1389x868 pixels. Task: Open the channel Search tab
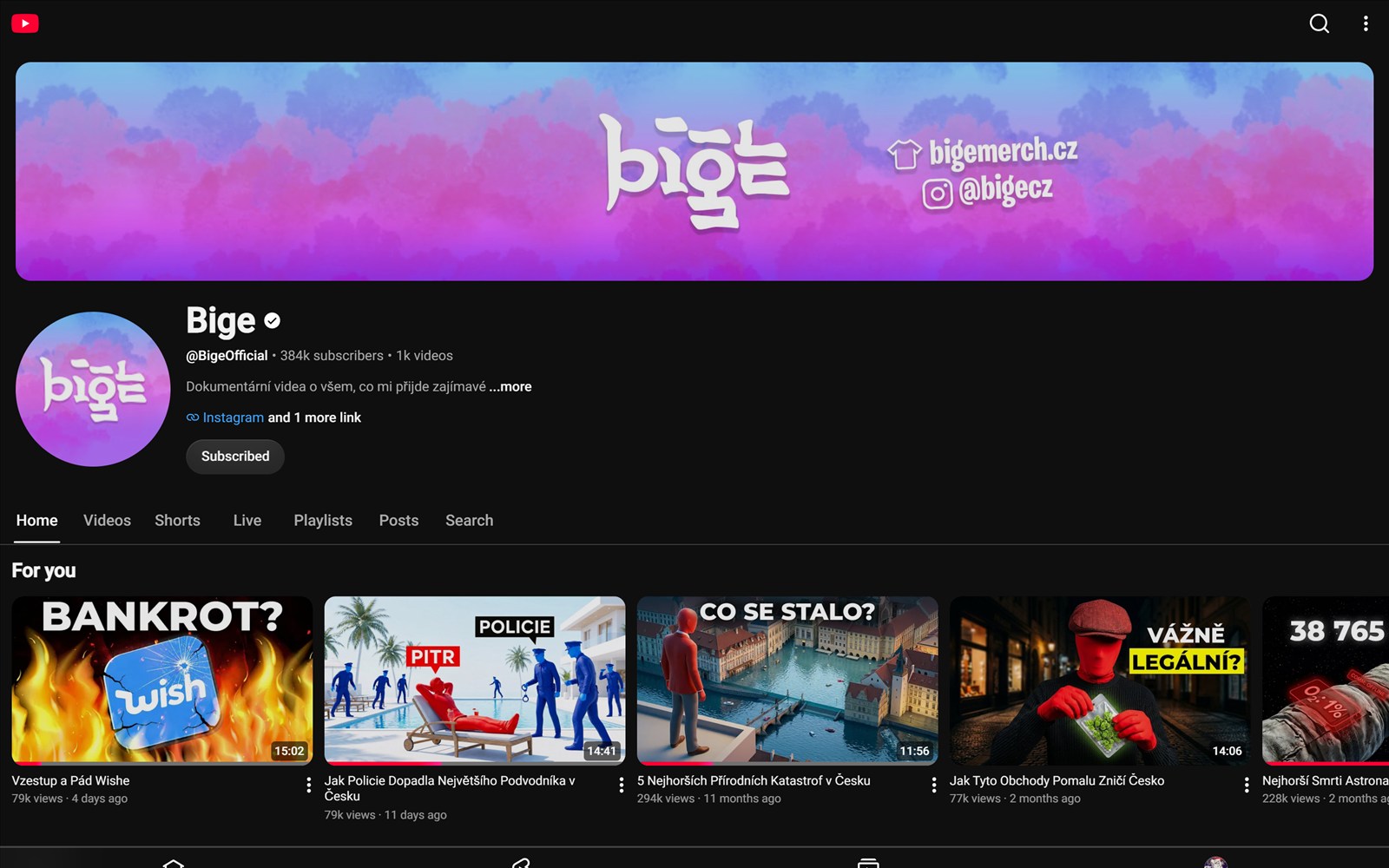pyautogui.click(x=469, y=521)
